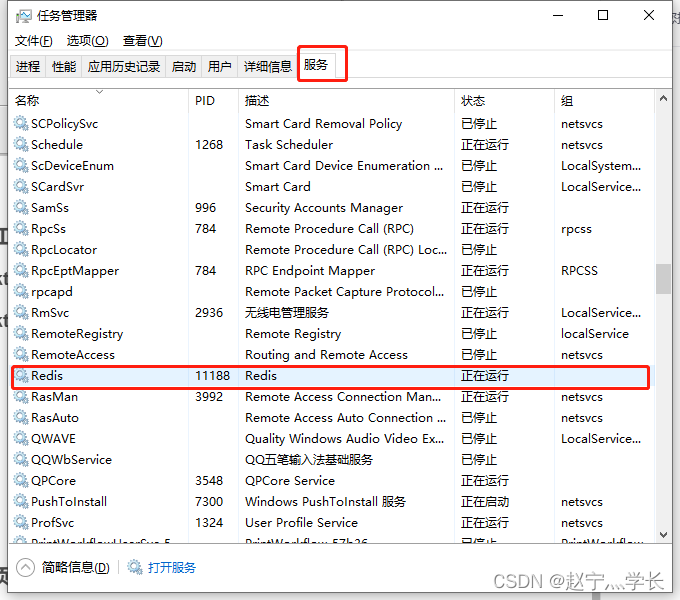Select the QQ五笔输入法基础服务 description
The image size is (680, 600).
[x=309, y=460]
